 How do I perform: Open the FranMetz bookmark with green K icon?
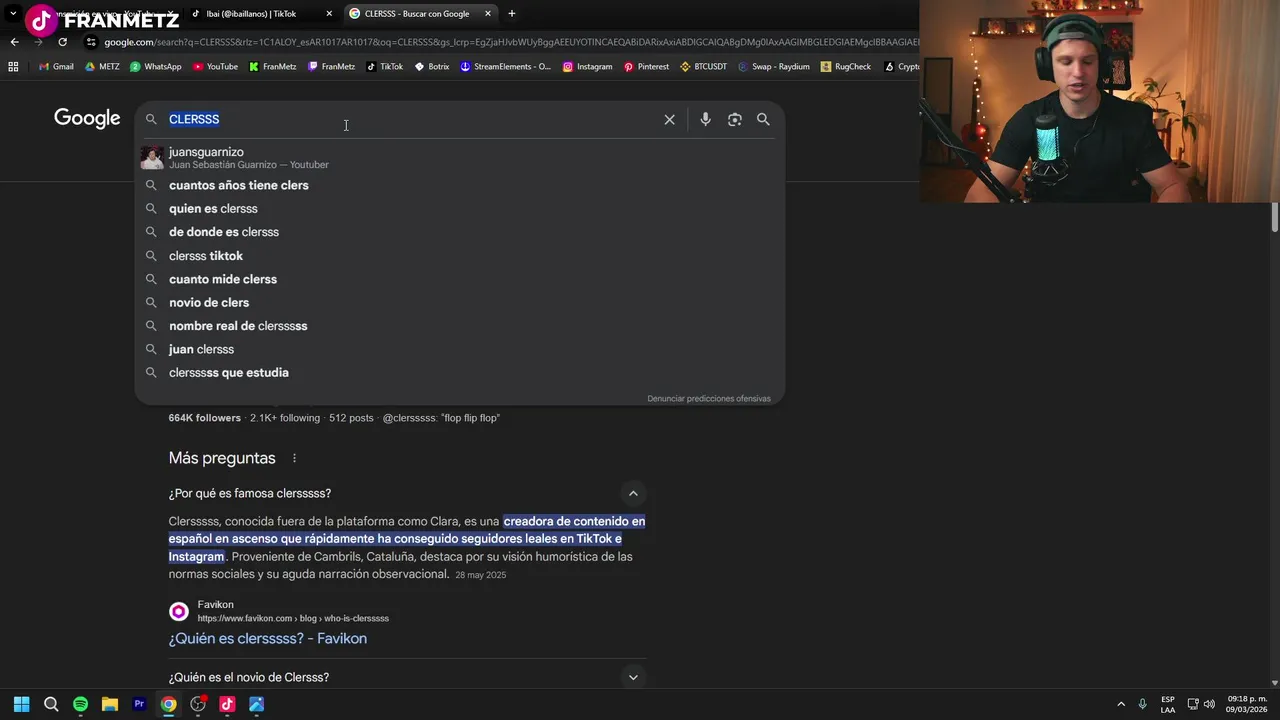pyautogui.click(x=272, y=67)
